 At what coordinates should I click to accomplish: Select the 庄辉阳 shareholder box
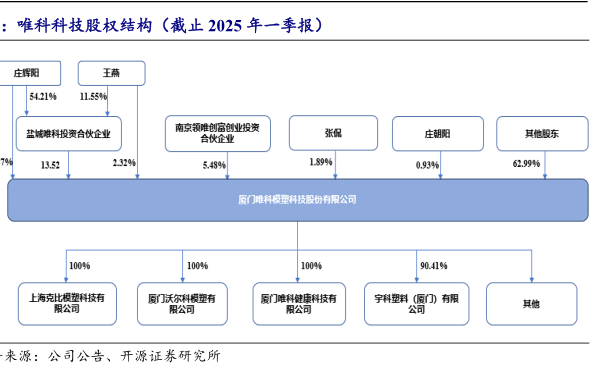pos(30,73)
